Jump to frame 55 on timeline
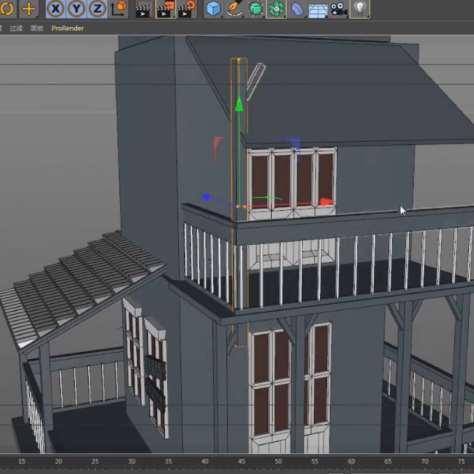This screenshot has width=474, height=474. coord(315,461)
